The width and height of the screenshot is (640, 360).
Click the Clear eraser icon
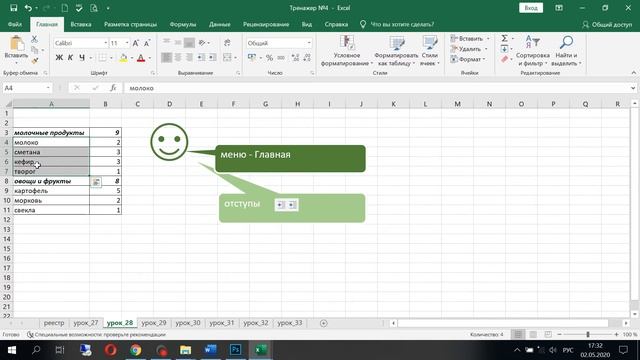pos(504,60)
